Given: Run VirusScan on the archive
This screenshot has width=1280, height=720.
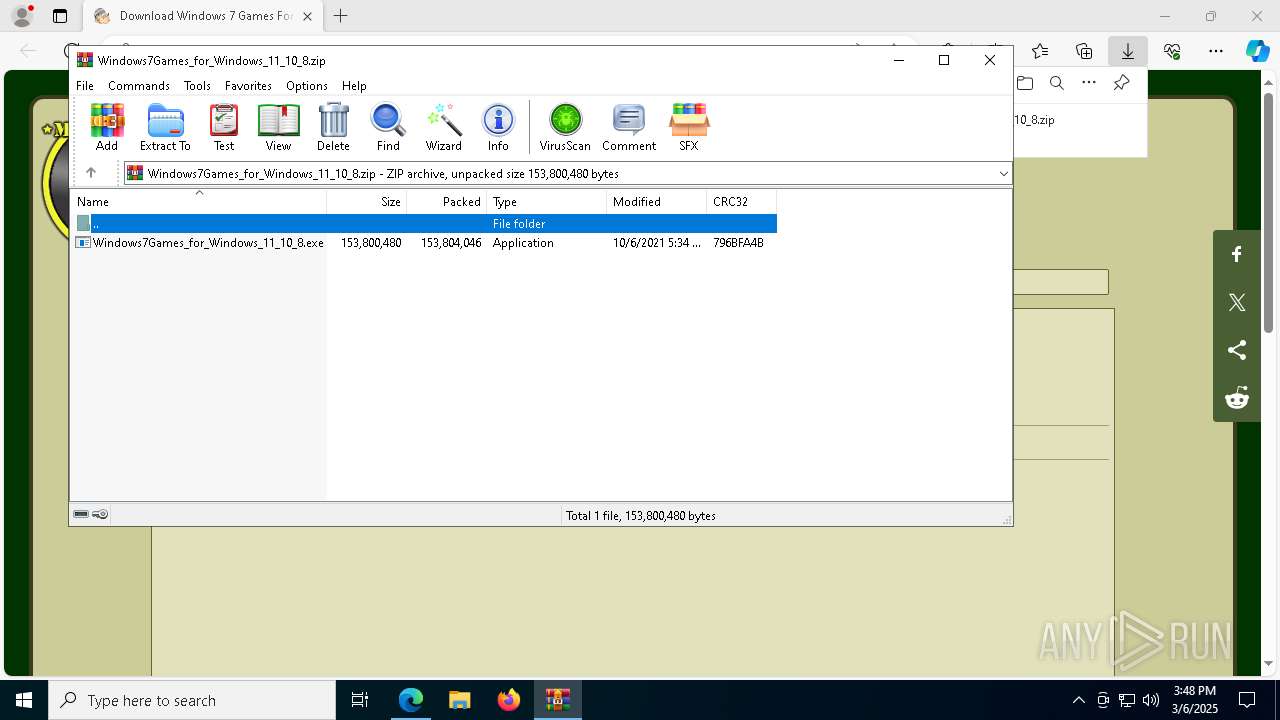Looking at the screenshot, I should point(565,127).
